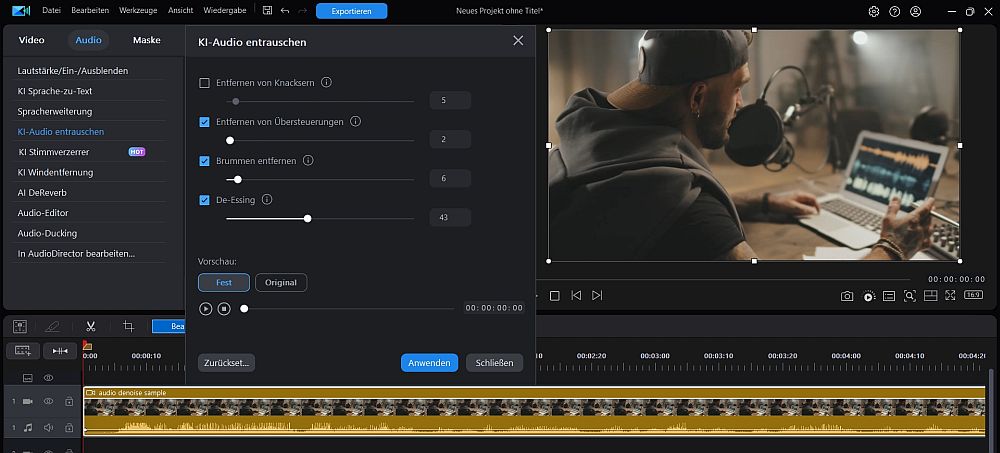1000x453 pixels.
Task: Open the Bearbeiten menu
Action: [x=90, y=11]
